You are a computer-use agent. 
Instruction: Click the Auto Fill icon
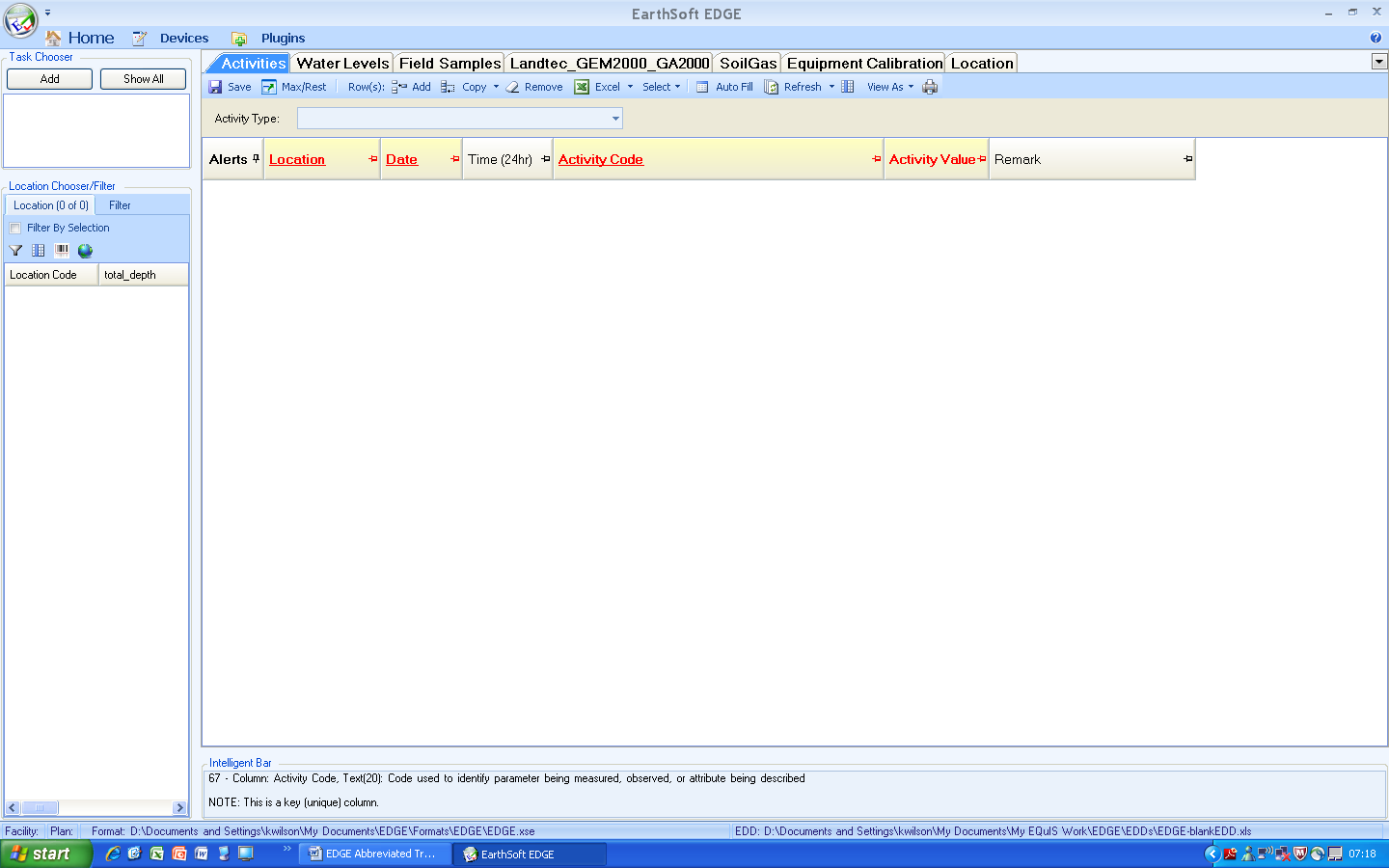click(702, 87)
